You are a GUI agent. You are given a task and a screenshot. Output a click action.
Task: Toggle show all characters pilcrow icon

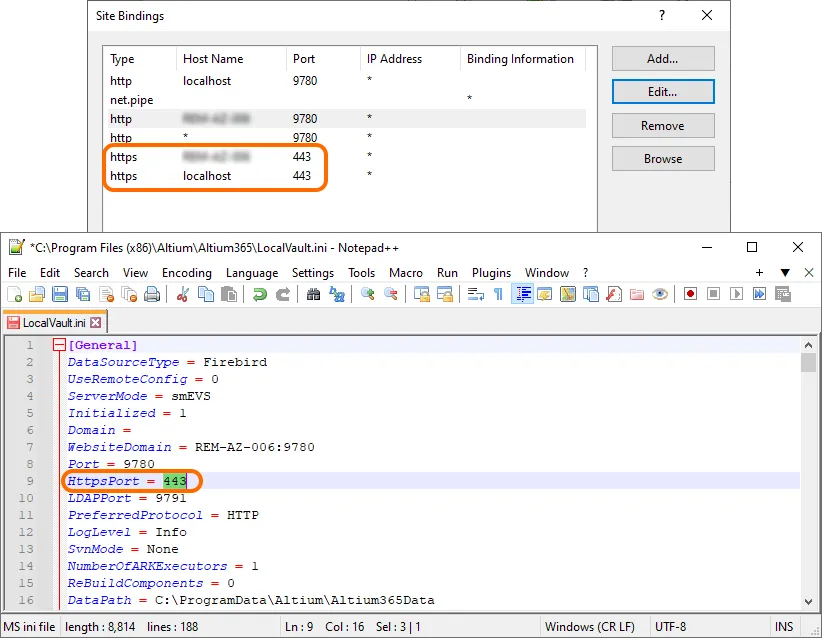point(498,294)
